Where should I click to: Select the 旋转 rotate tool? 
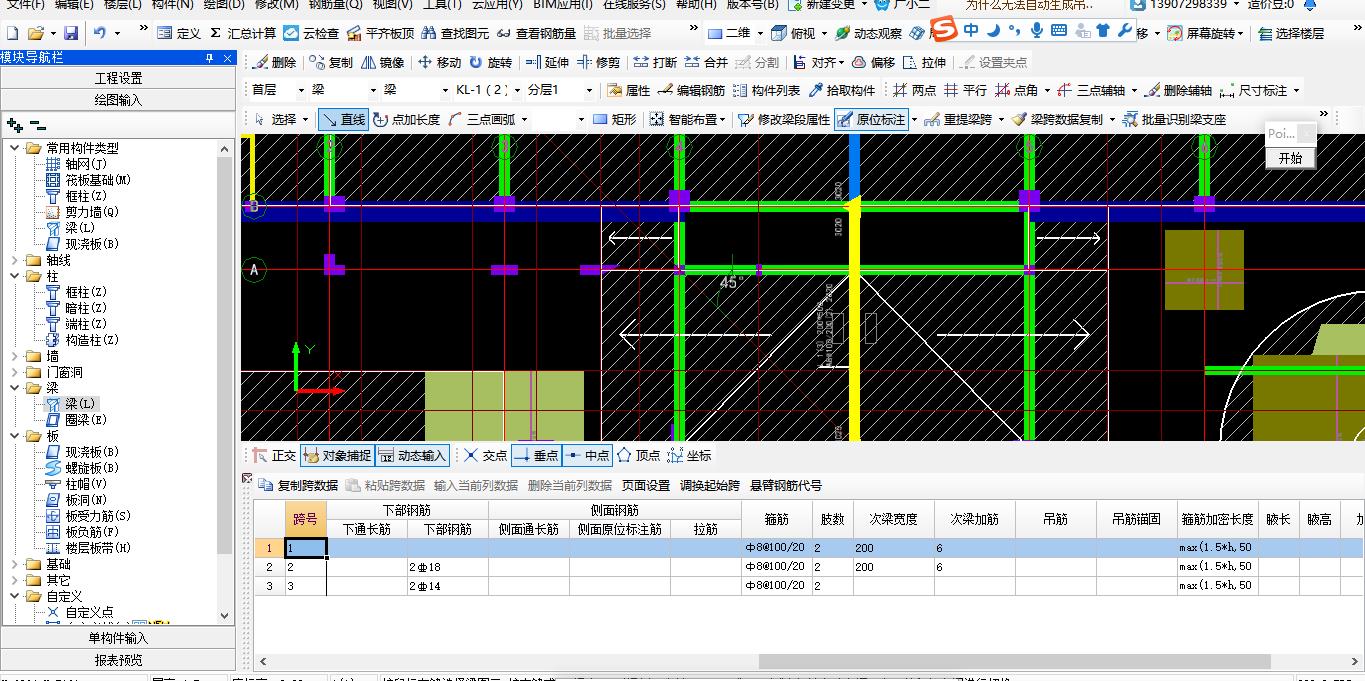(490, 62)
